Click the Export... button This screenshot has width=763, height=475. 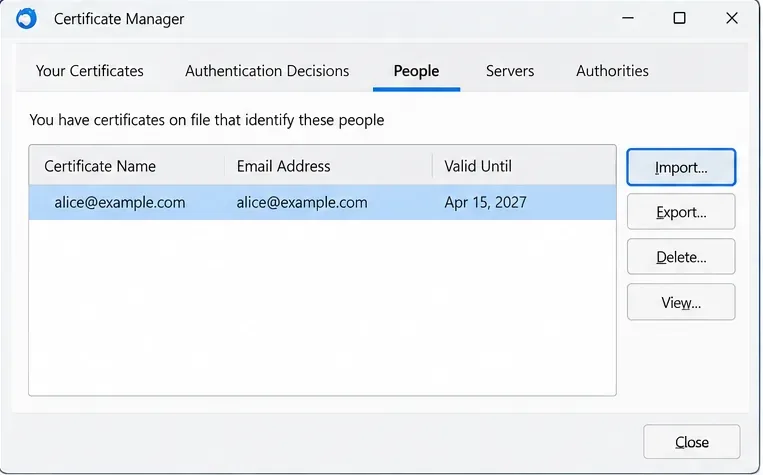[x=681, y=212]
